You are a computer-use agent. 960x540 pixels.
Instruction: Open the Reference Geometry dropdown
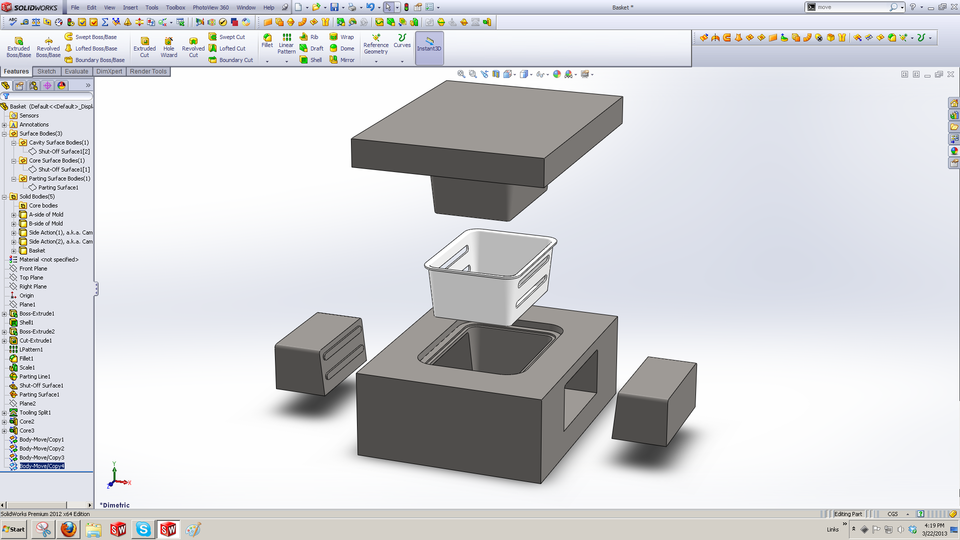point(376,60)
